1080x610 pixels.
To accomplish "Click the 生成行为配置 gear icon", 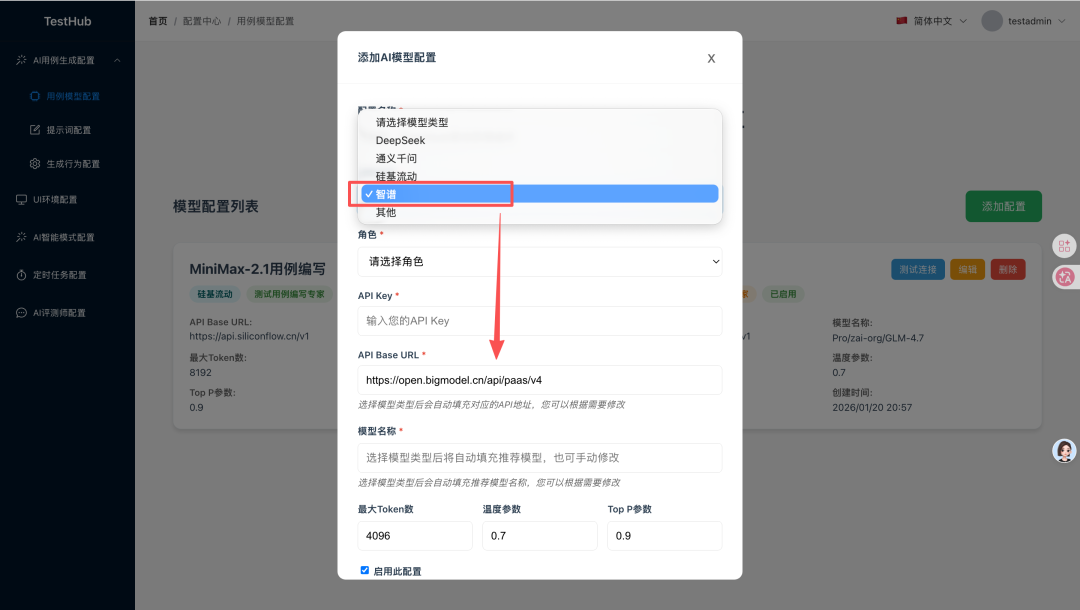I will 34,163.
